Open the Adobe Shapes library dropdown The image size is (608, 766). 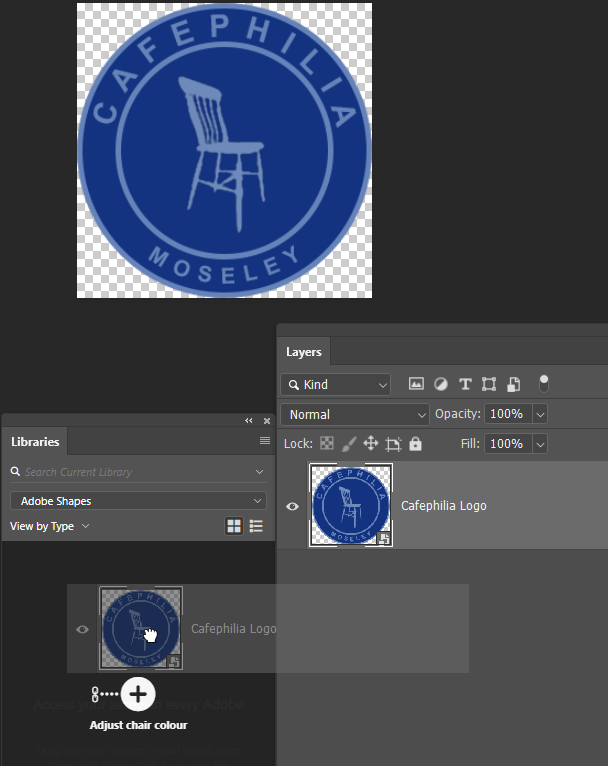tap(138, 501)
